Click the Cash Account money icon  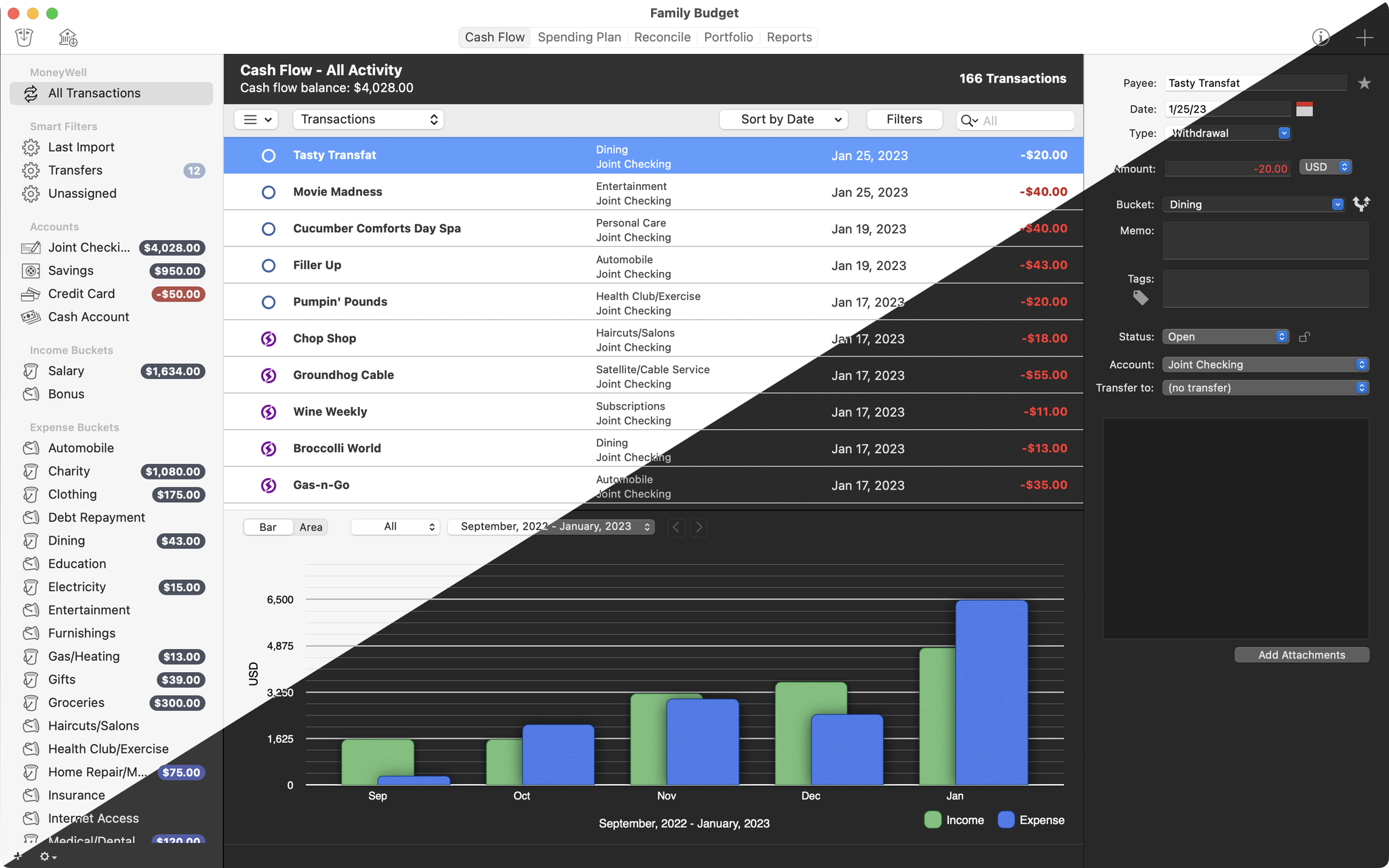[31, 317]
